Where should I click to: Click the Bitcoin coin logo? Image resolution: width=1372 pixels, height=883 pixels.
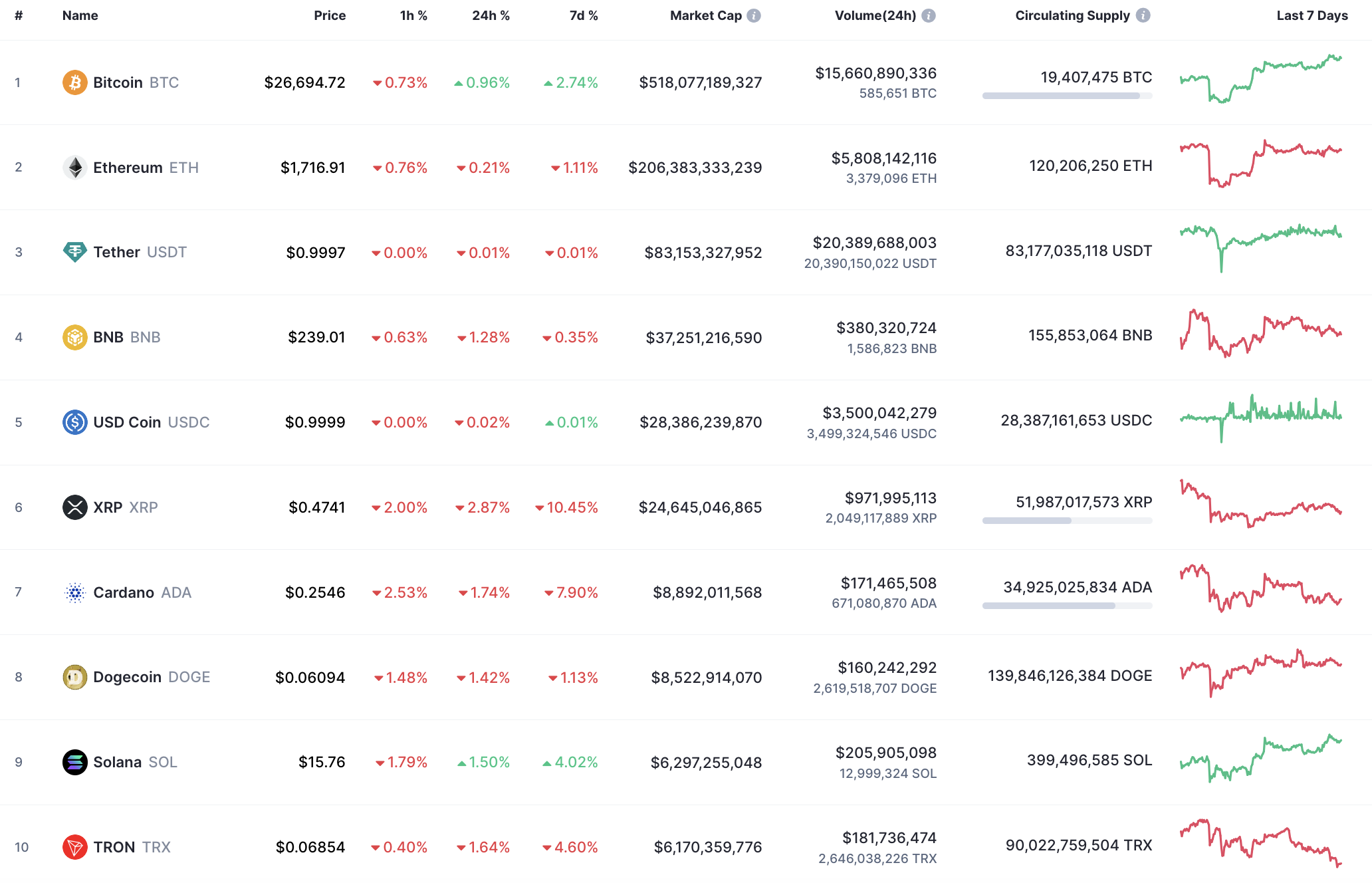pos(75,82)
